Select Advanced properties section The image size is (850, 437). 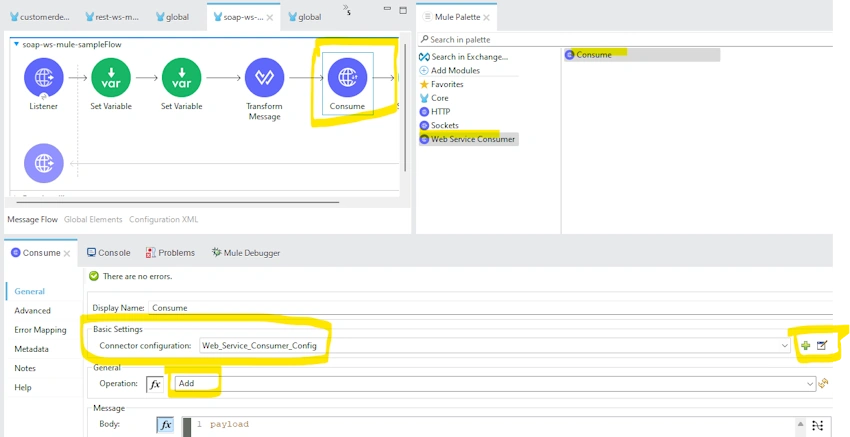(x=33, y=311)
